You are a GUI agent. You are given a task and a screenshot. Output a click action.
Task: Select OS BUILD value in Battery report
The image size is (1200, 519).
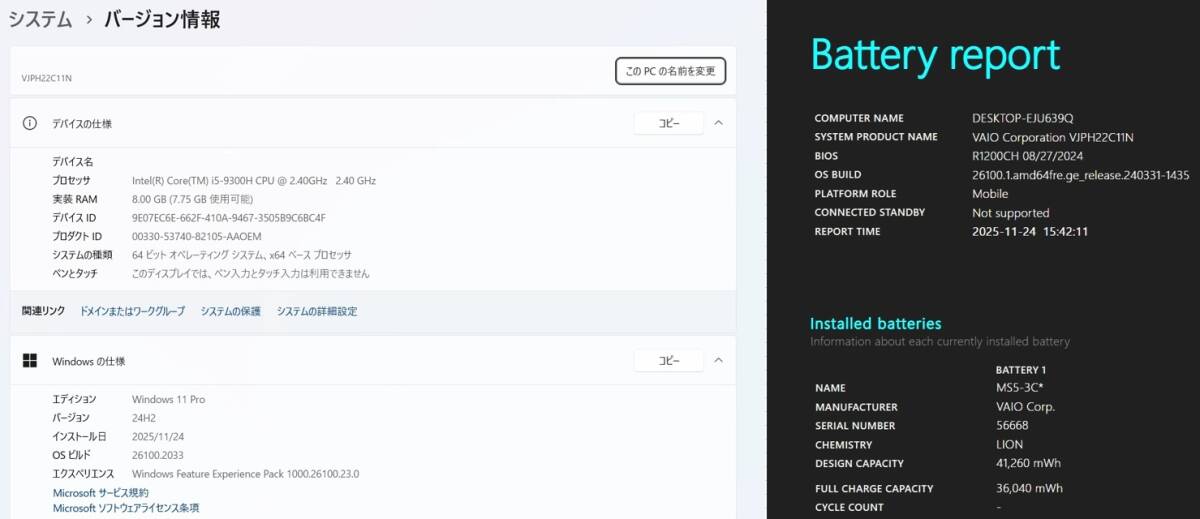pyautogui.click(x=1080, y=175)
